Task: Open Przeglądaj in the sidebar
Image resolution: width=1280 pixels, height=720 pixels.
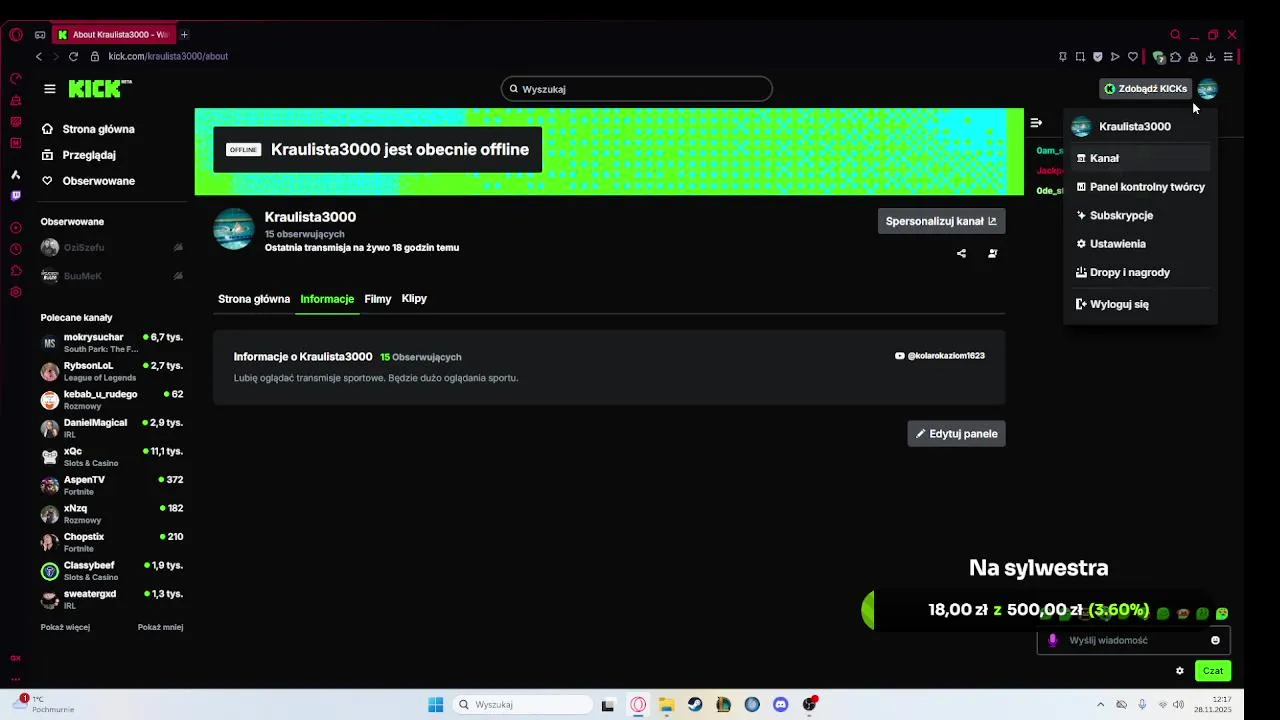Action: pos(78,155)
